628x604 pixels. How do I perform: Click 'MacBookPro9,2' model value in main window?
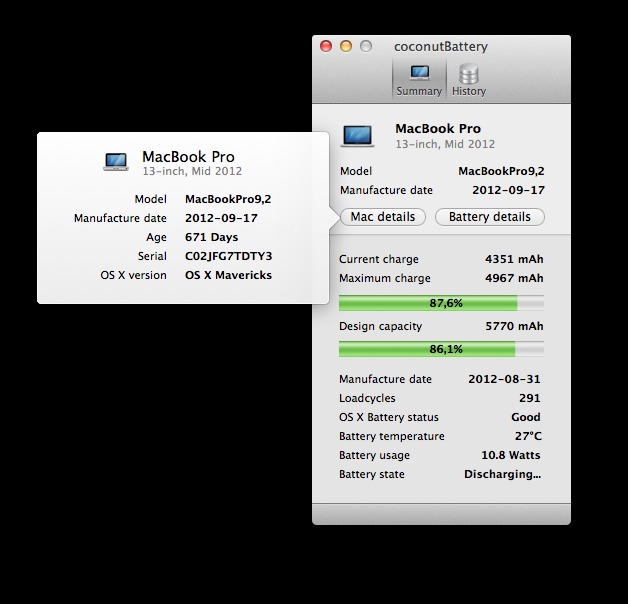[x=501, y=171]
